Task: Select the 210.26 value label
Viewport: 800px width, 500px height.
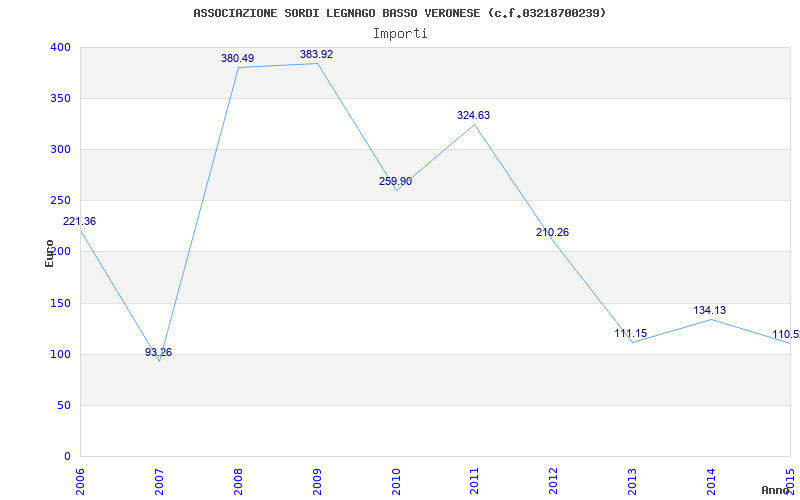Action: (552, 232)
